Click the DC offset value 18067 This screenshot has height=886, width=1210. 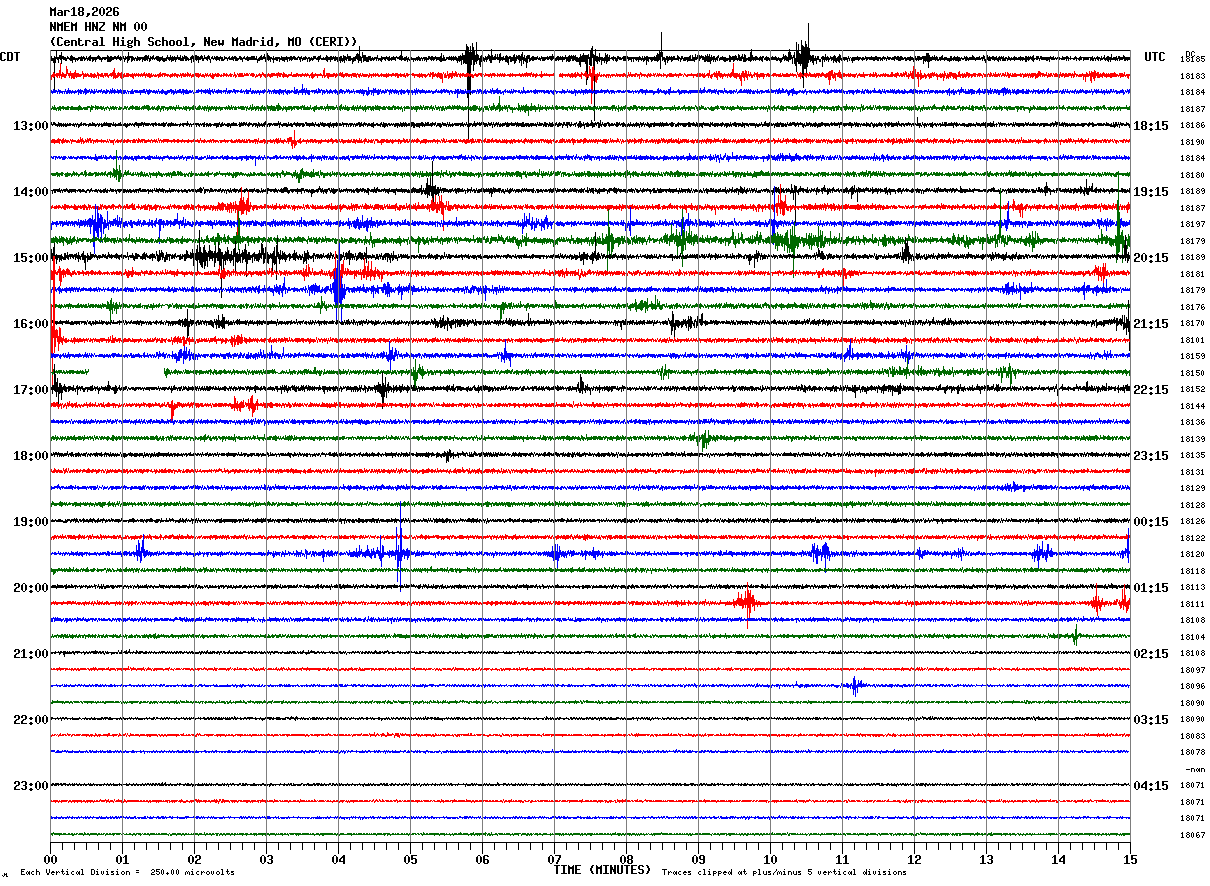[x=1192, y=835]
